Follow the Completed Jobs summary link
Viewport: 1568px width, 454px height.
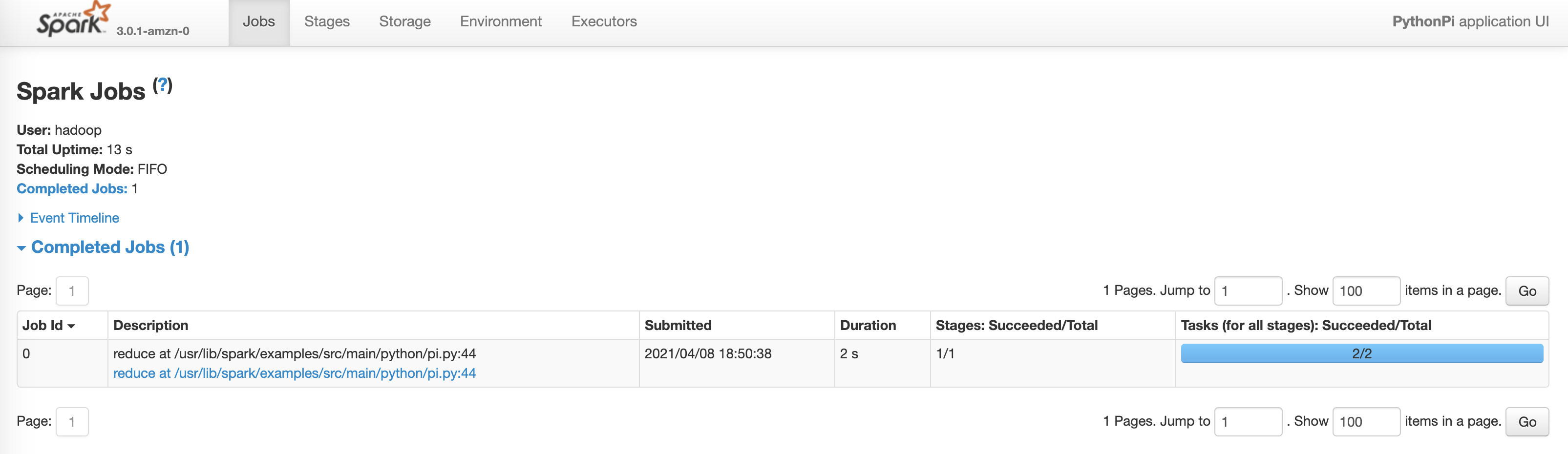tap(72, 188)
